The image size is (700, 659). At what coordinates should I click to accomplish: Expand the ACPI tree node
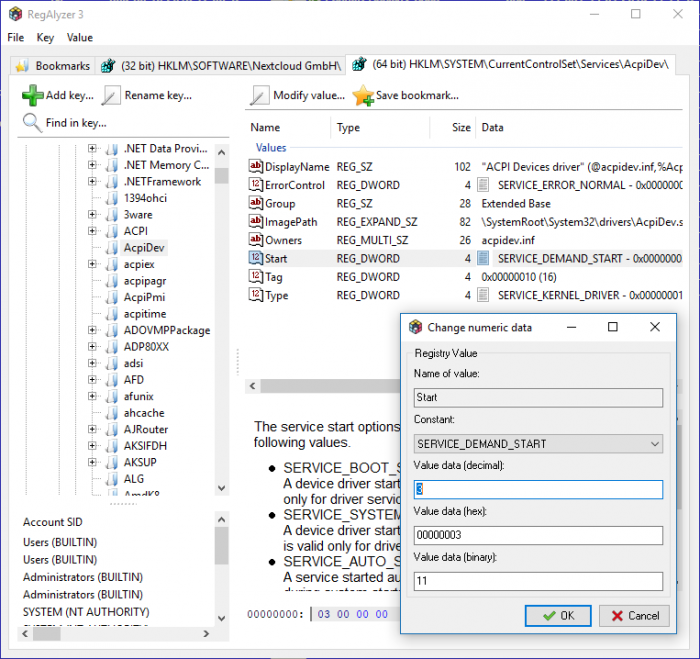coord(93,231)
